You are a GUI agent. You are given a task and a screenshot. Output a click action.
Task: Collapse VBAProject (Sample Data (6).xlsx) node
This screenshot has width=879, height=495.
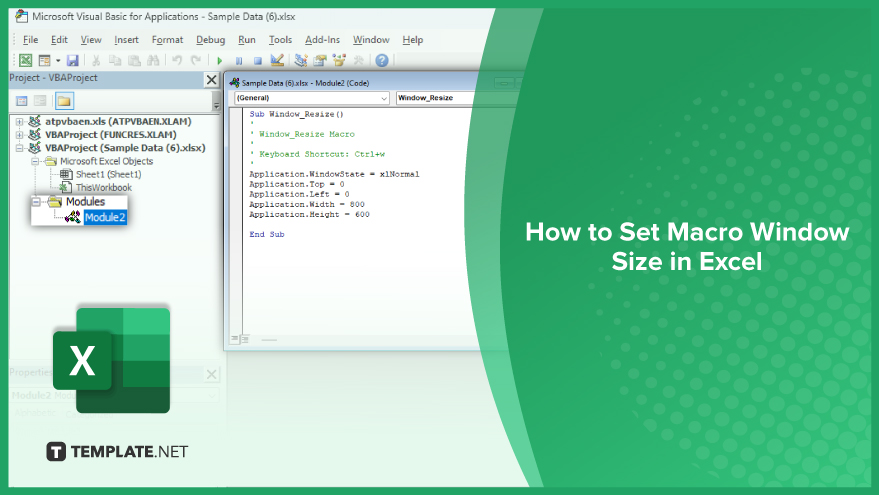(x=20, y=148)
